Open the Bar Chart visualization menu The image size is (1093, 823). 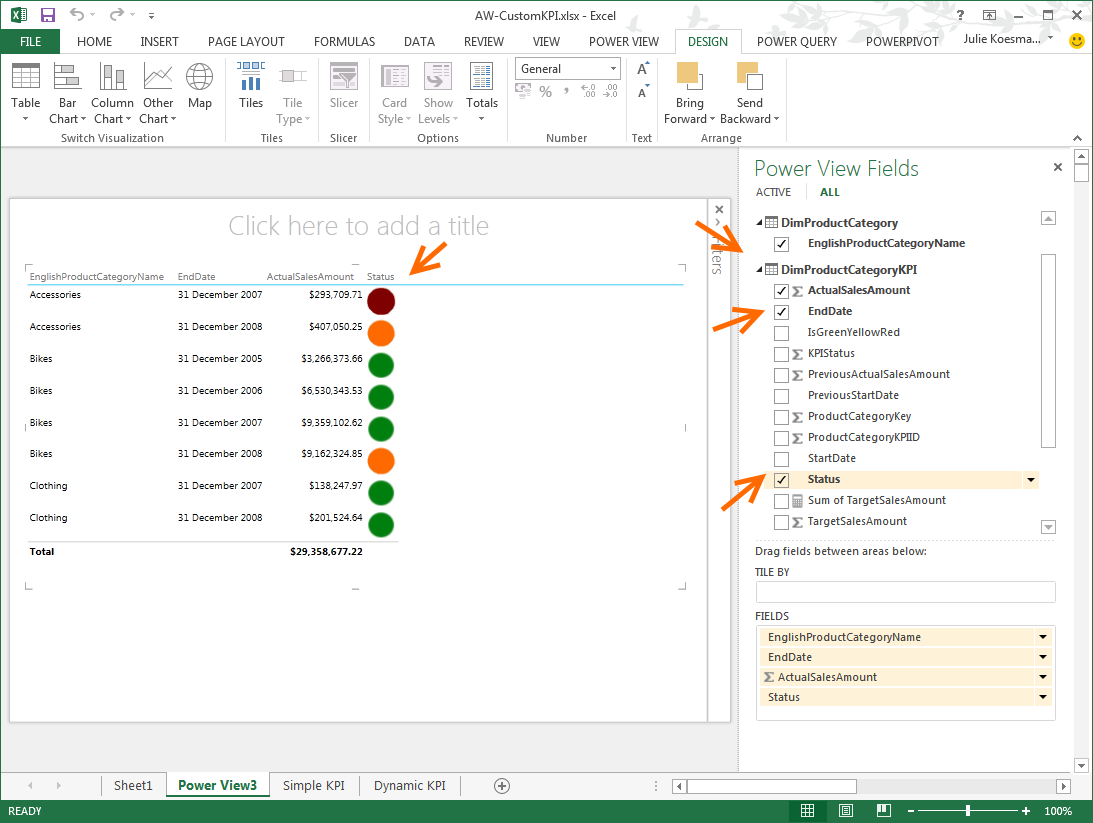click(x=67, y=93)
